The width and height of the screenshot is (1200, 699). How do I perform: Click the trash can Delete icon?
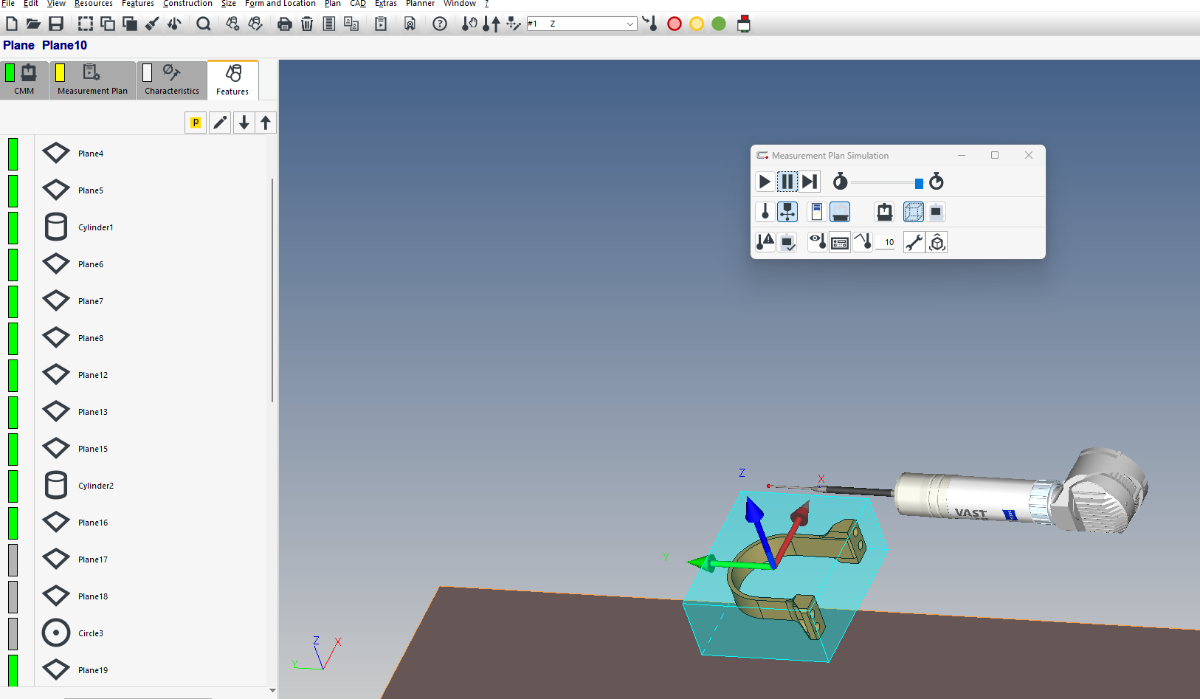tap(307, 23)
